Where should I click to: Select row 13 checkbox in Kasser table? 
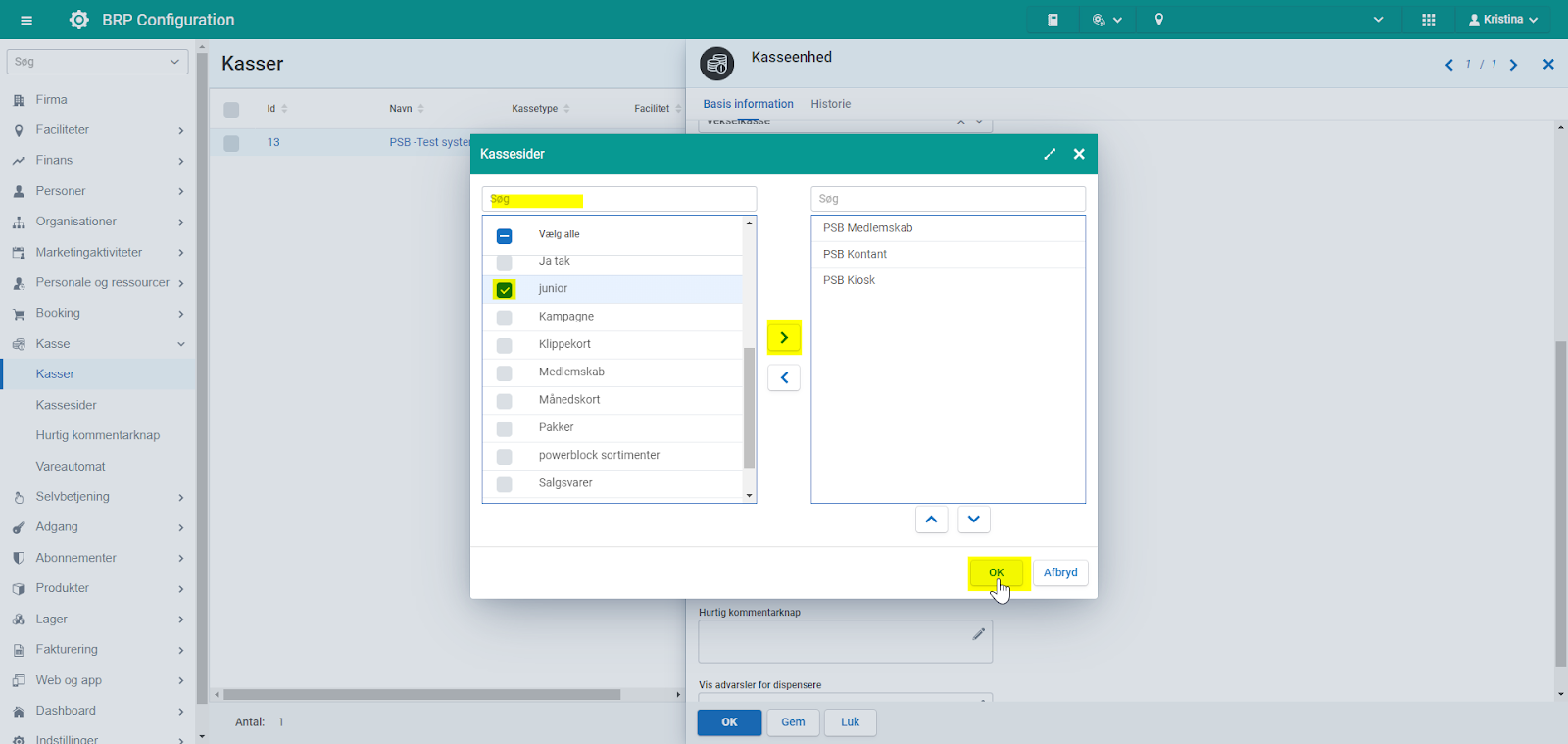pyautogui.click(x=231, y=143)
